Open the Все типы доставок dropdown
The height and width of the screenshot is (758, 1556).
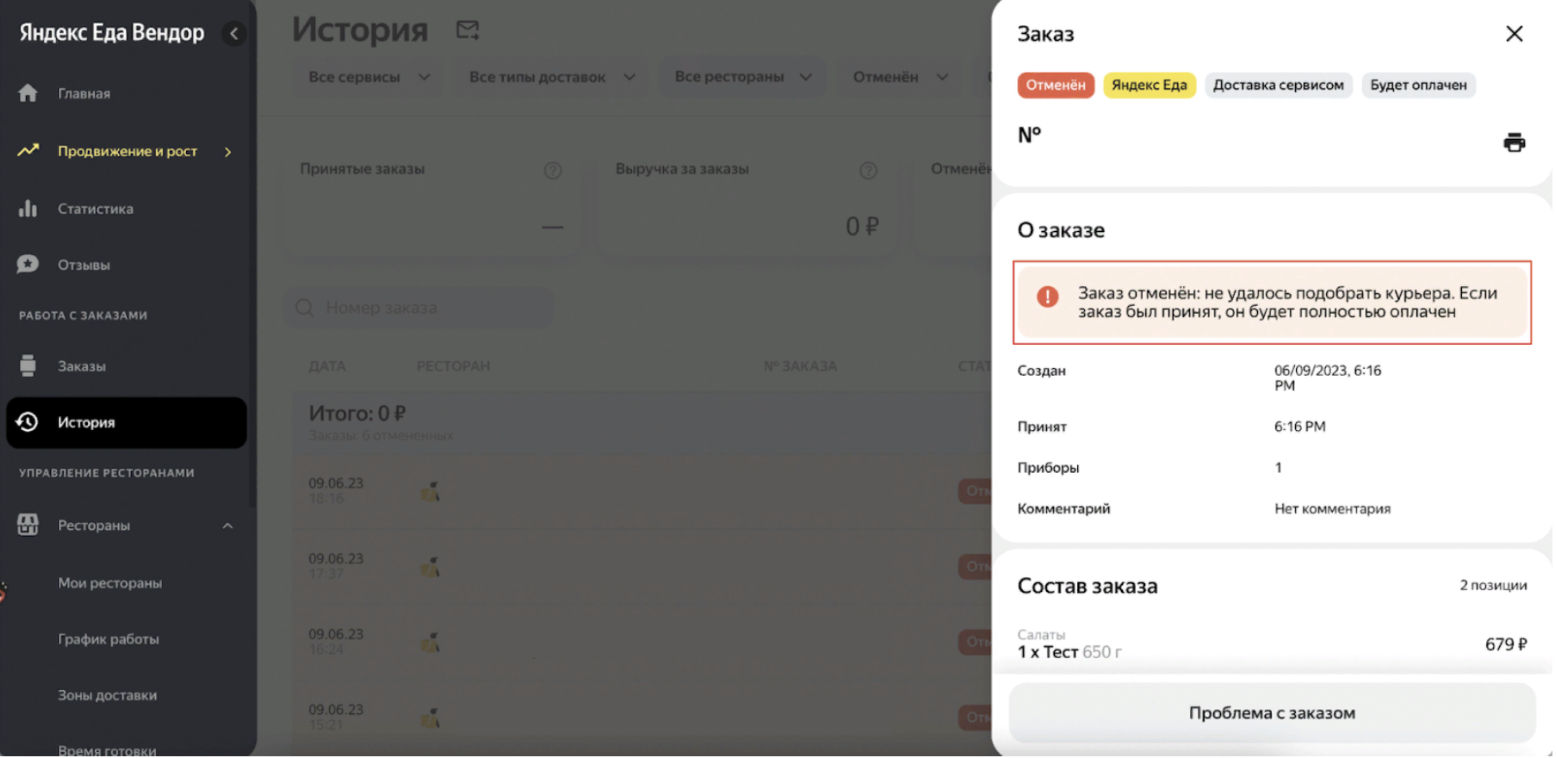click(x=552, y=77)
